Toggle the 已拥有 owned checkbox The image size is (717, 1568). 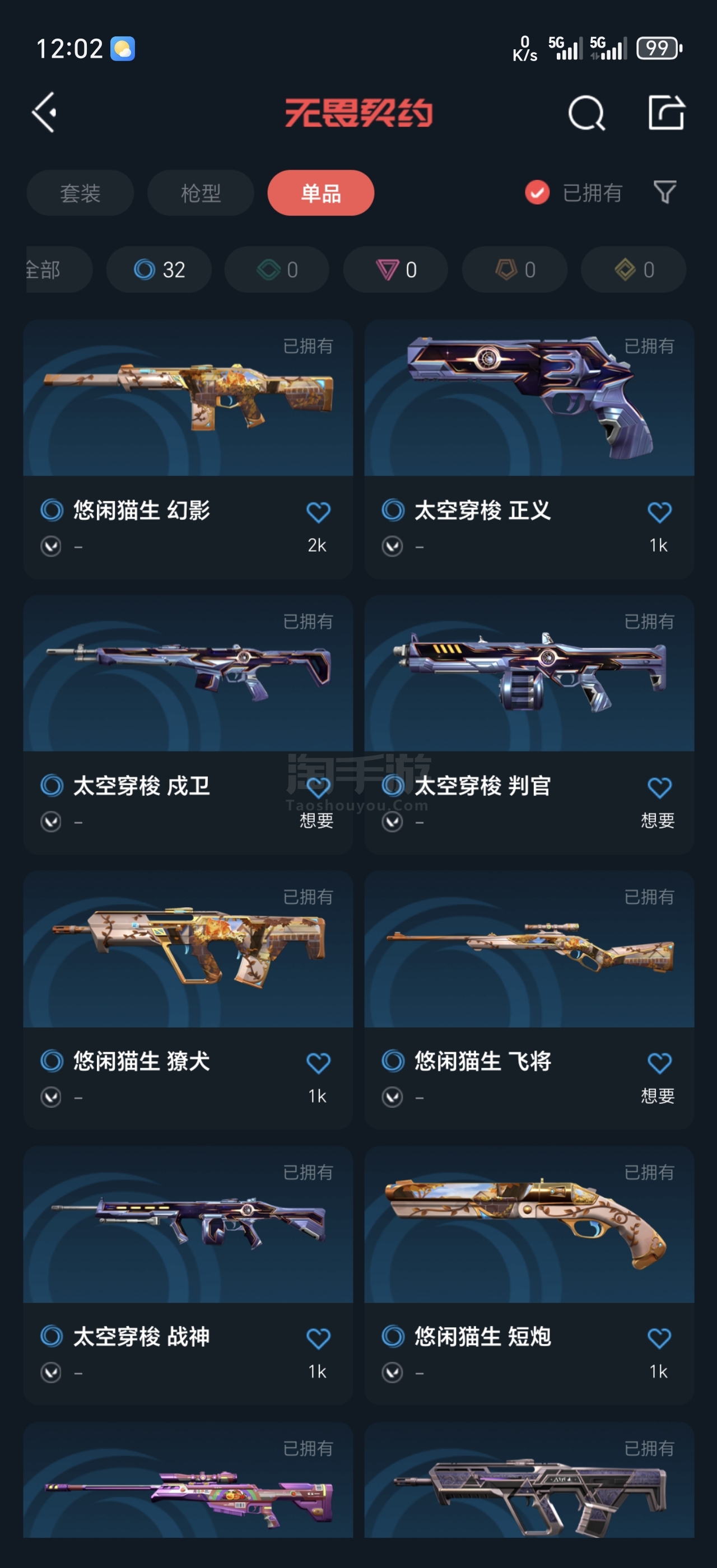click(x=537, y=192)
